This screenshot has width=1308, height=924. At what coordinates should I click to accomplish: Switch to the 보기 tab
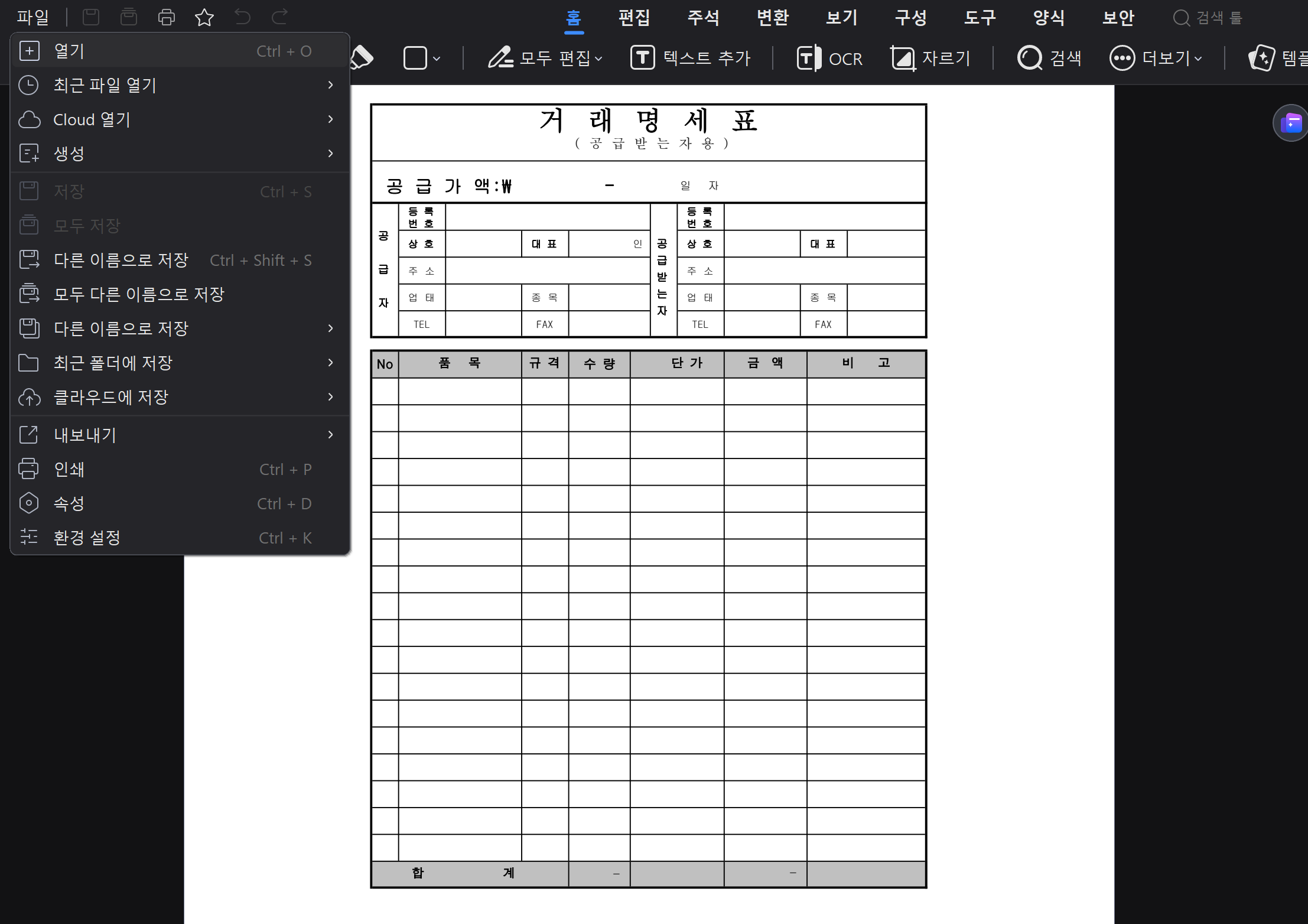[842, 18]
